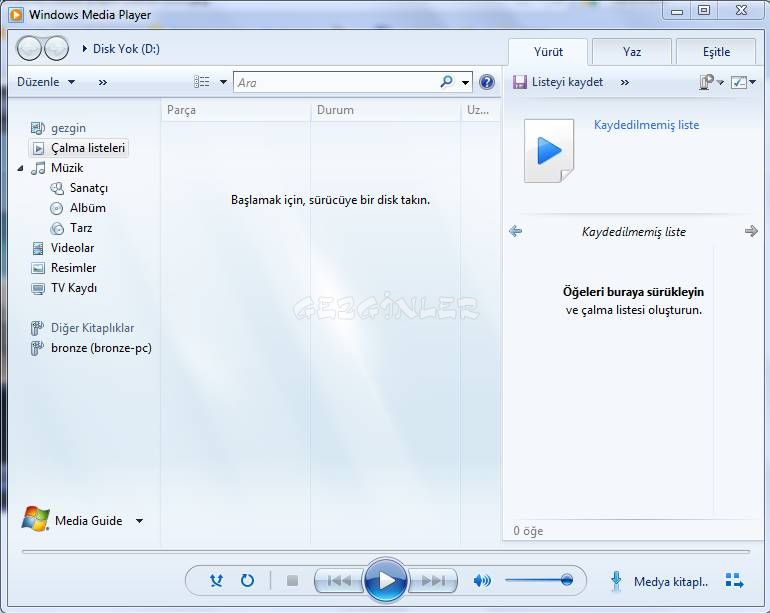Open the list options checkmark dropdown
Screen dimensions: 770x613
[752, 82]
